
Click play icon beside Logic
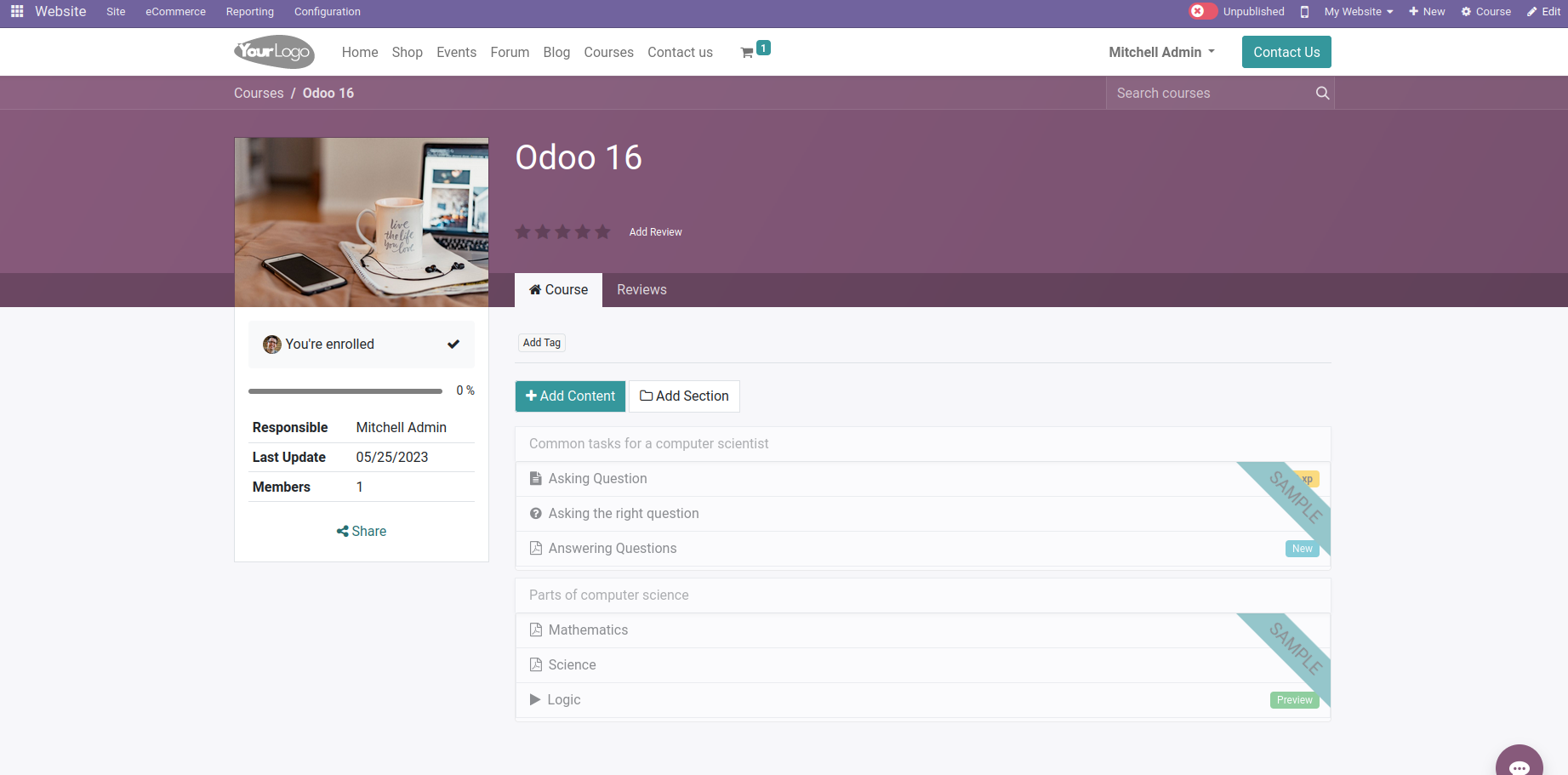coord(535,700)
